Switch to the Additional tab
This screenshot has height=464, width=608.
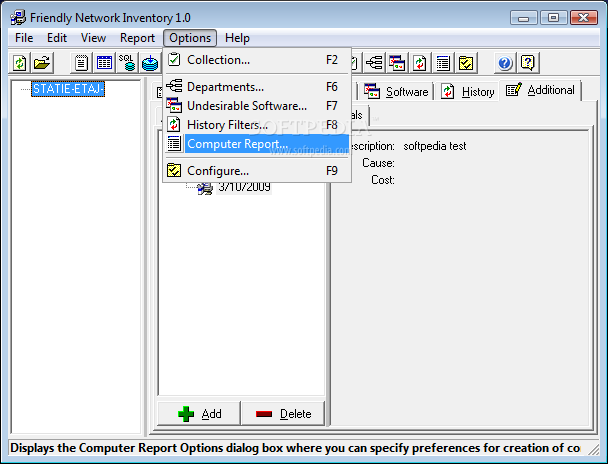point(541,90)
